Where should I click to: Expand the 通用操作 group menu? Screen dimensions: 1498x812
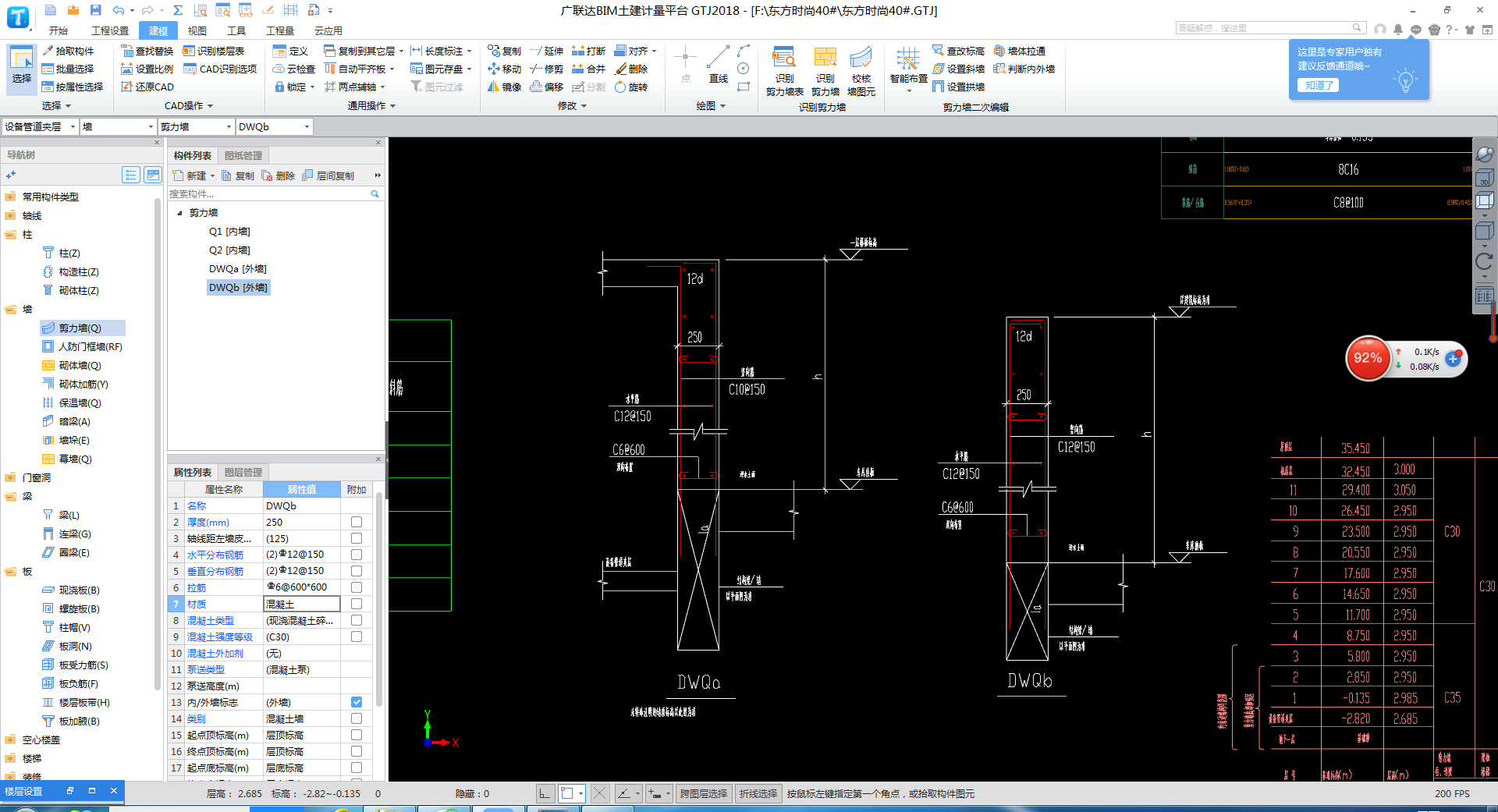[x=371, y=105]
